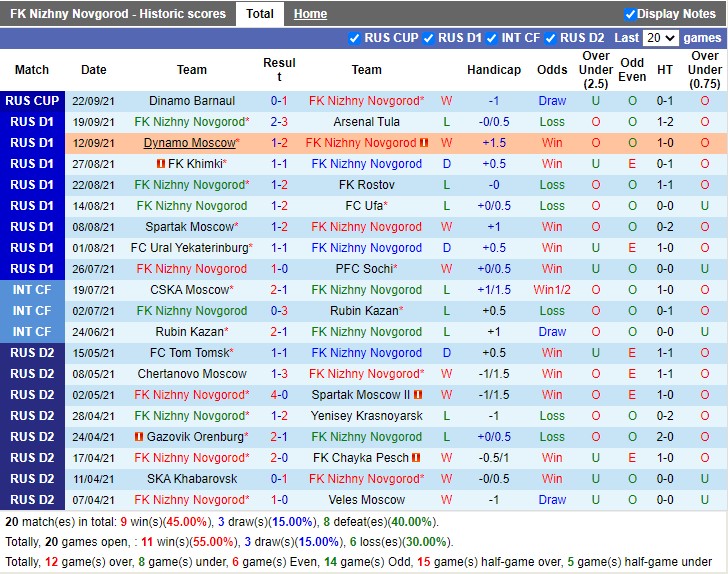Click the red card icon beside FK Khimki
The width and height of the screenshot is (728, 574).
pos(160,164)
